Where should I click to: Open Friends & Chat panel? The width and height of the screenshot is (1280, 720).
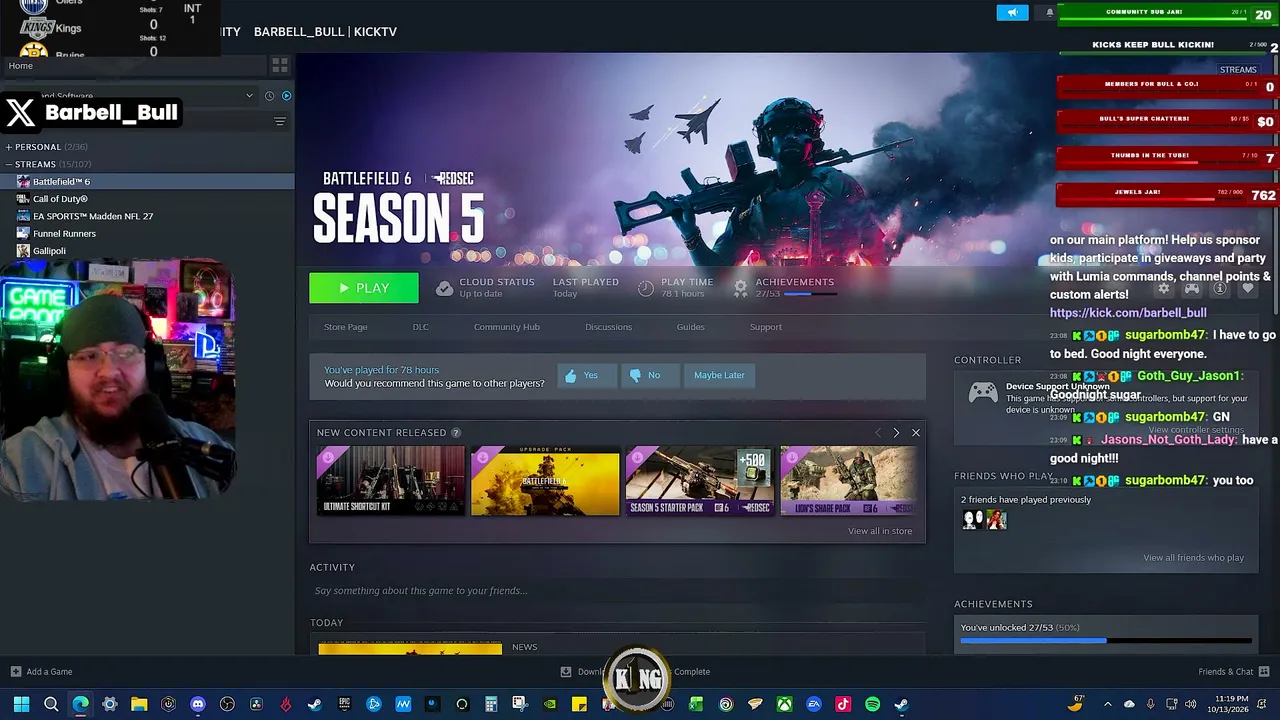[x=1234, y=671]
